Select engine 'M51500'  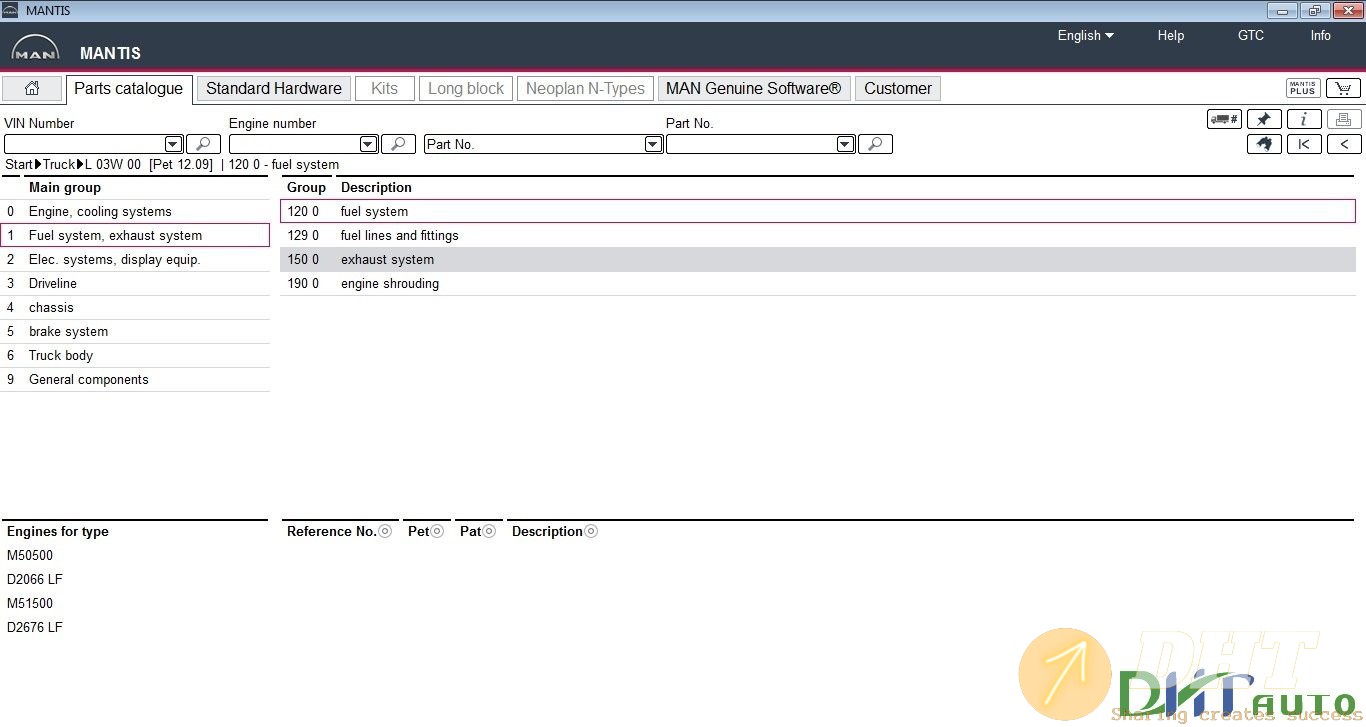[30, 603]
